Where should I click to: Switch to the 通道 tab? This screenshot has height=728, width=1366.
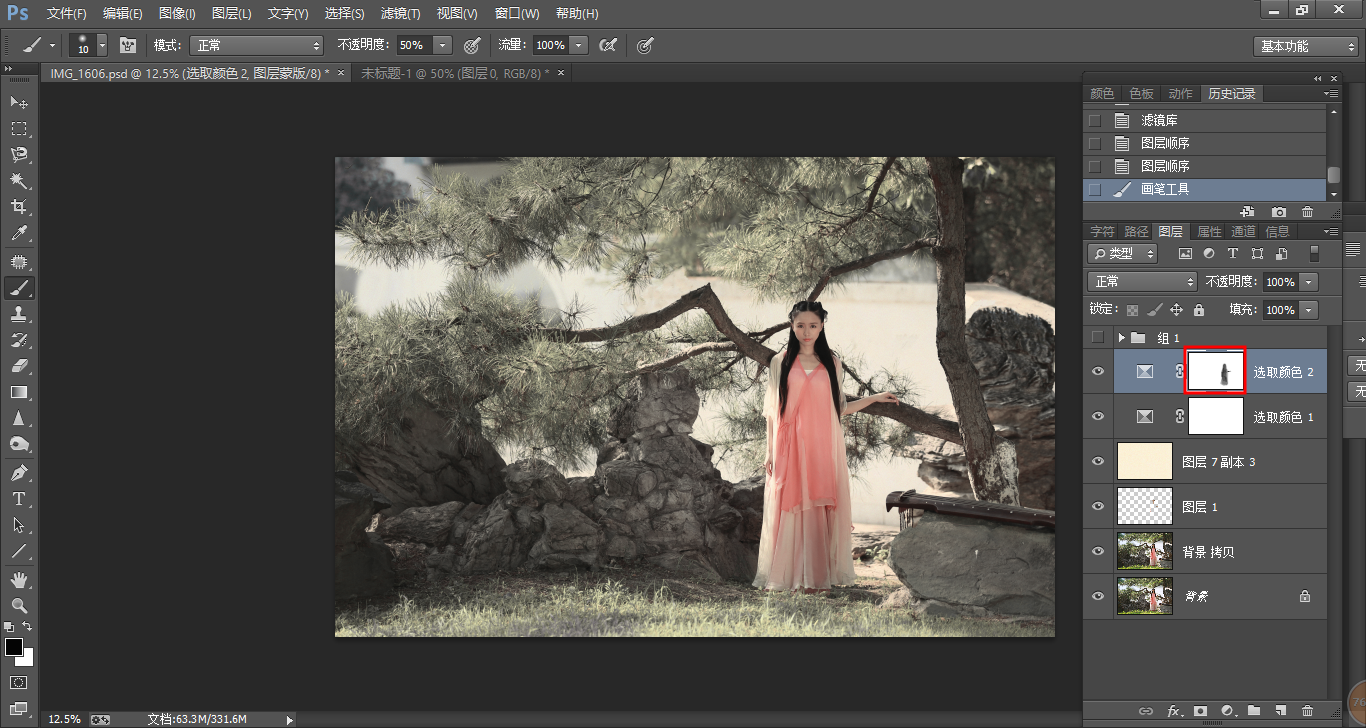coord(1243,231)
